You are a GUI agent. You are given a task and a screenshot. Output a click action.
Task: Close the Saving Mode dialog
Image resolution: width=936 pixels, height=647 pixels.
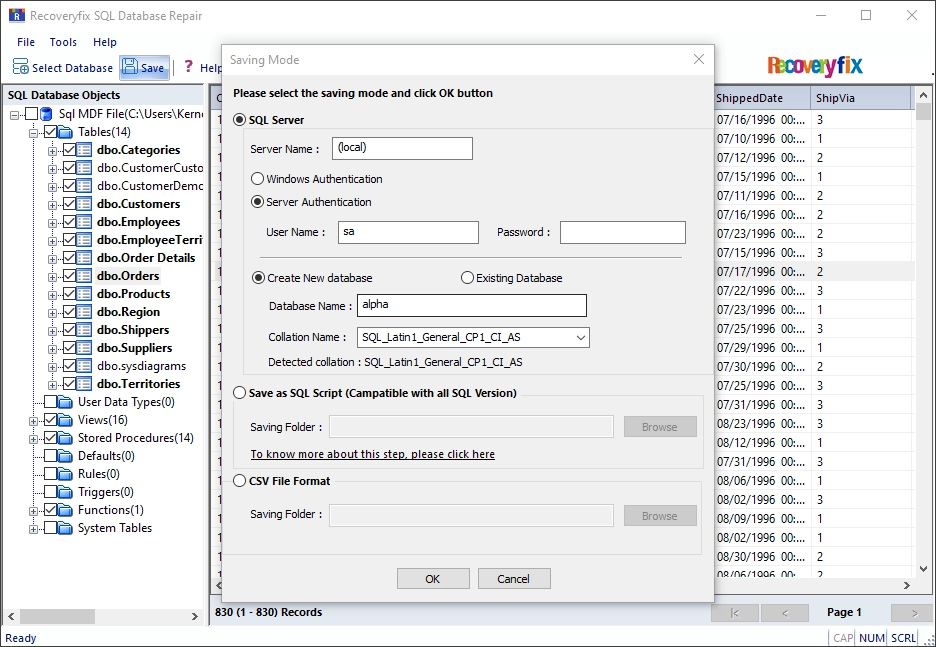coord(698,59)
